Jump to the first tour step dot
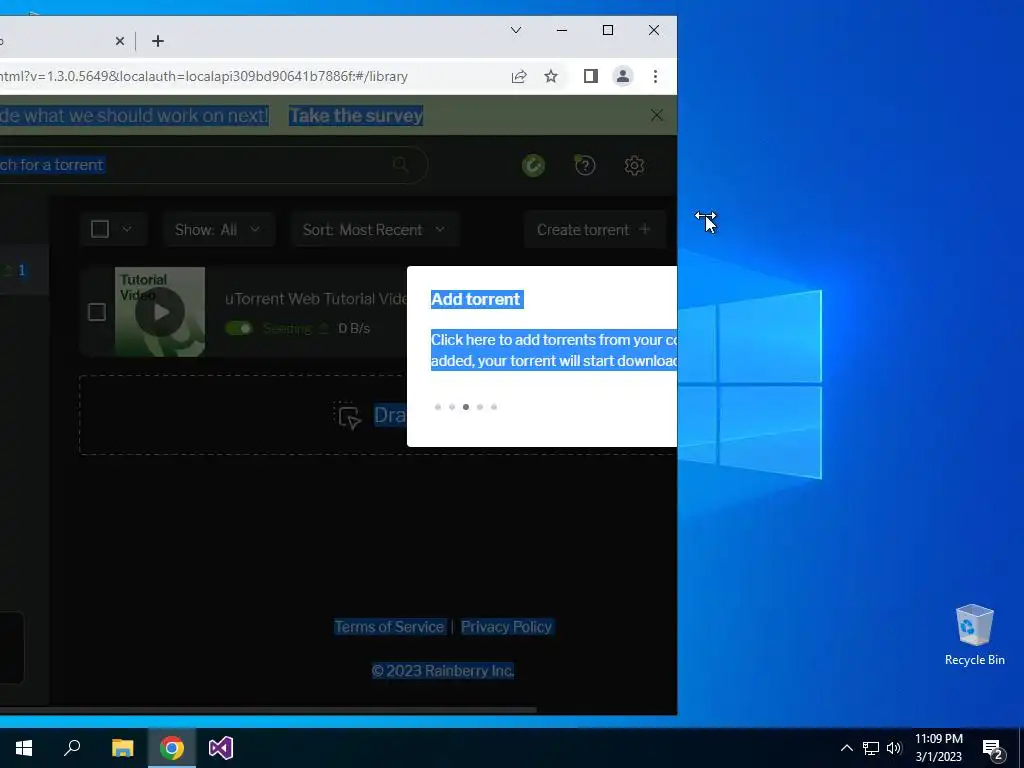1024x768 pixels. point(438,407)
